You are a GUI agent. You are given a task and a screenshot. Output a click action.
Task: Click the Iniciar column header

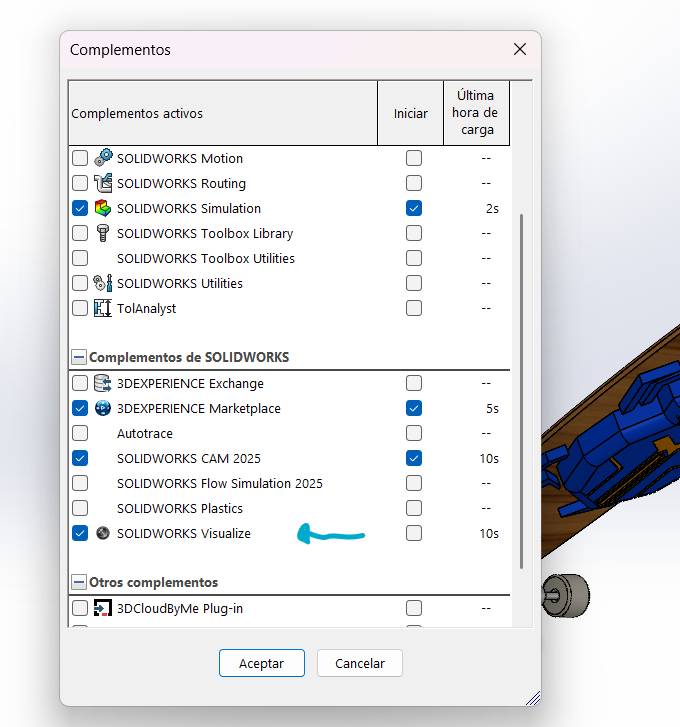click(411, 113)
